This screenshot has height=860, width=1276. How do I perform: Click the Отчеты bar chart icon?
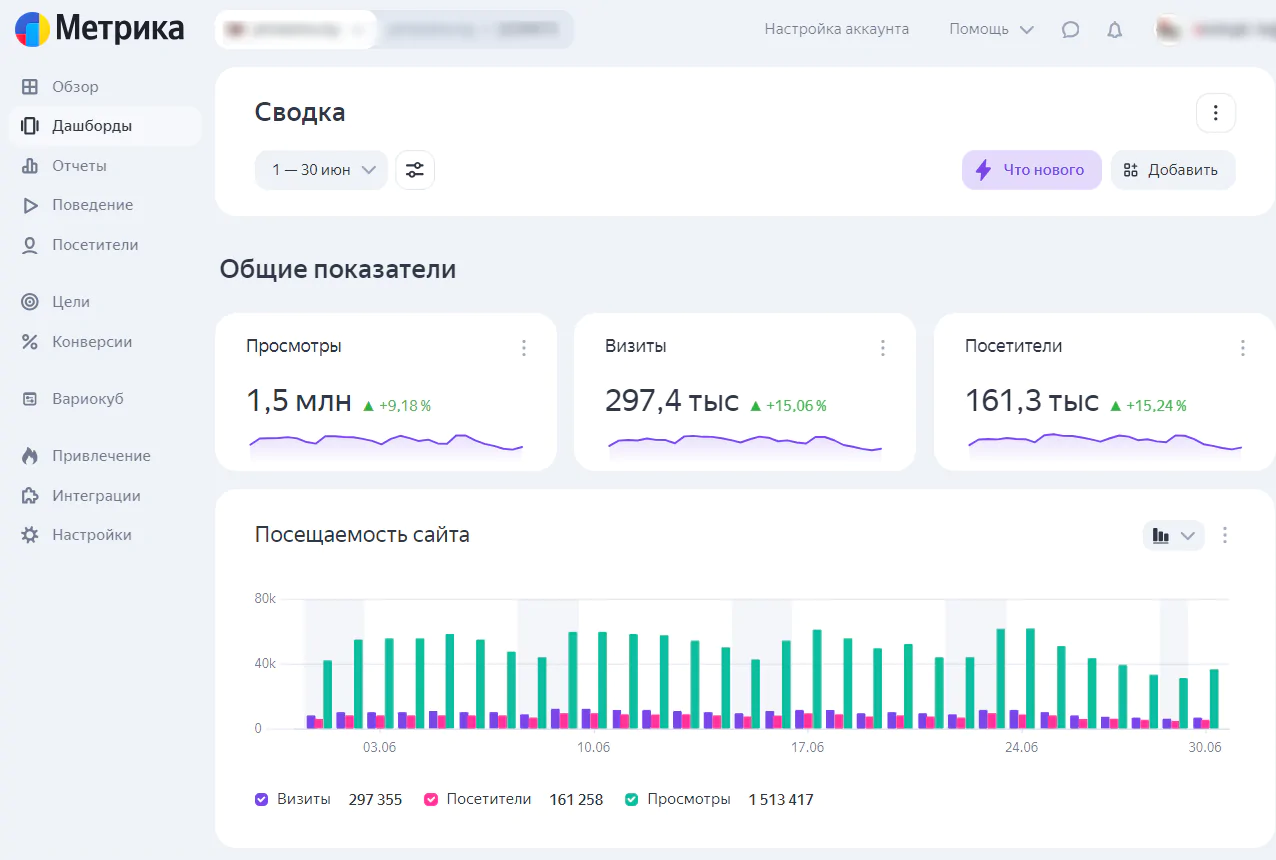click(x=30, y=166)
